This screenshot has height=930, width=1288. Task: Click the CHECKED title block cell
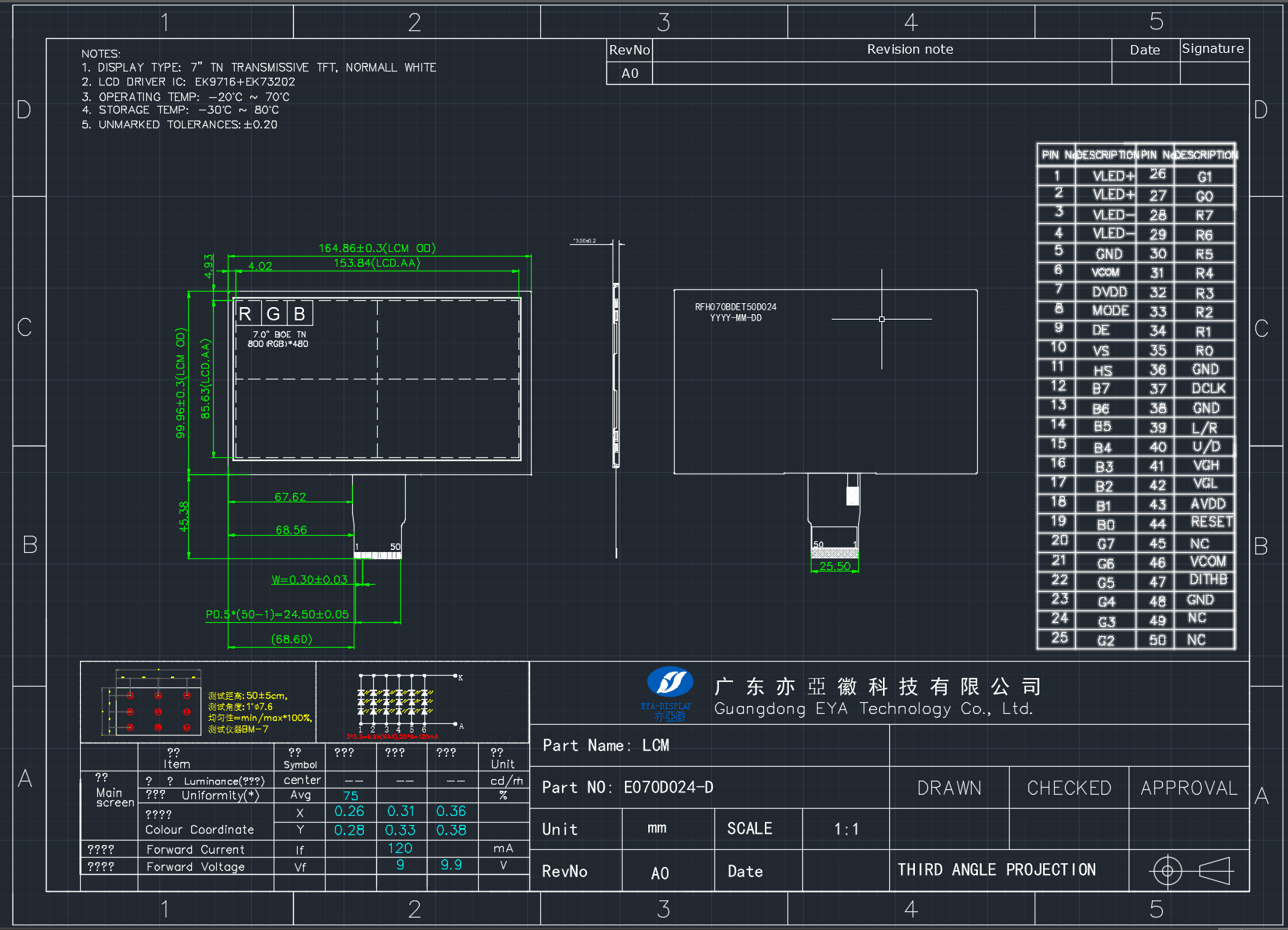(x=1069, y=788)
